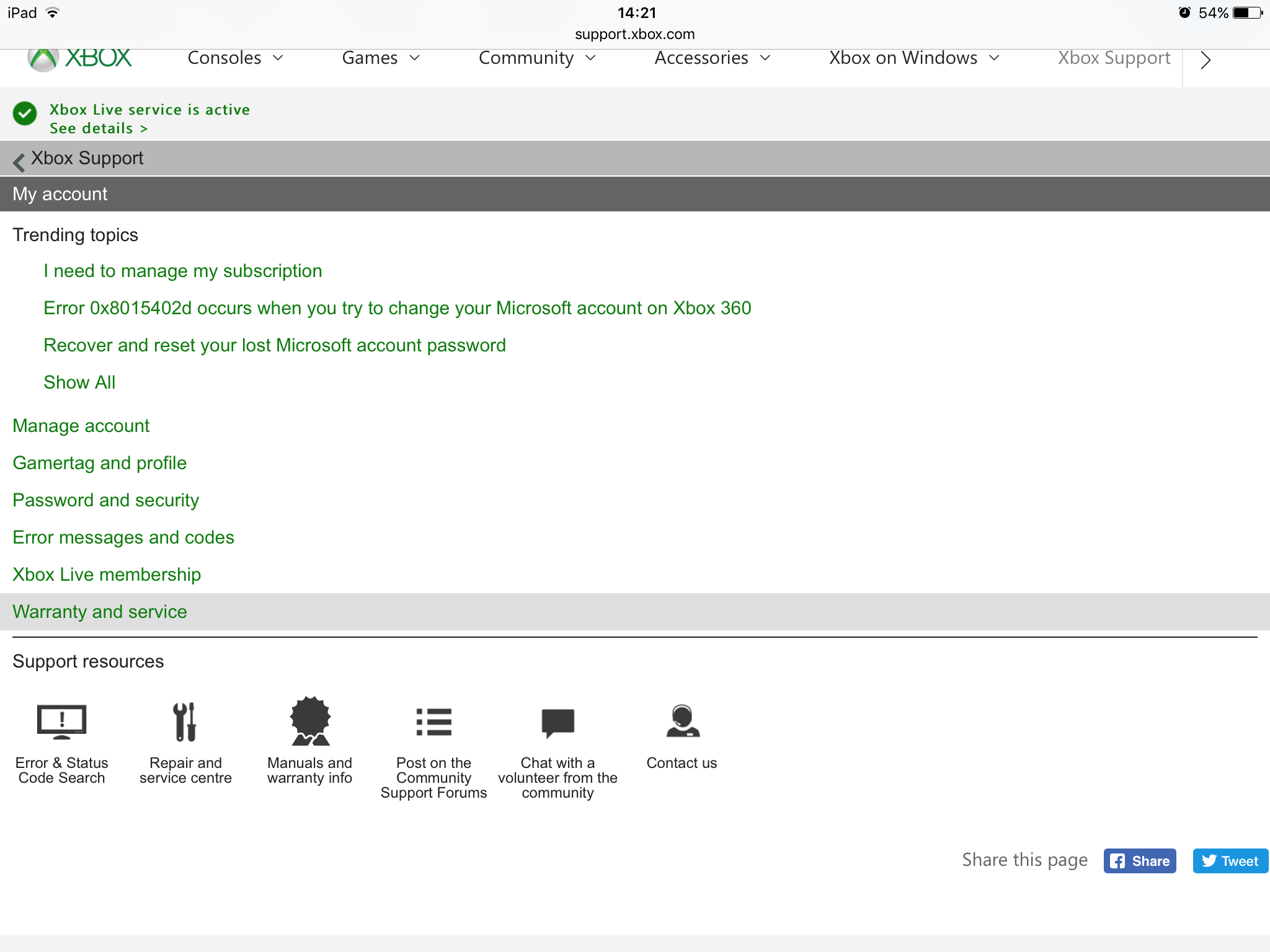The height and width of the screenshot is (952, 1270).
Task: Select the My account section header
Action: [x=635, y=194]
